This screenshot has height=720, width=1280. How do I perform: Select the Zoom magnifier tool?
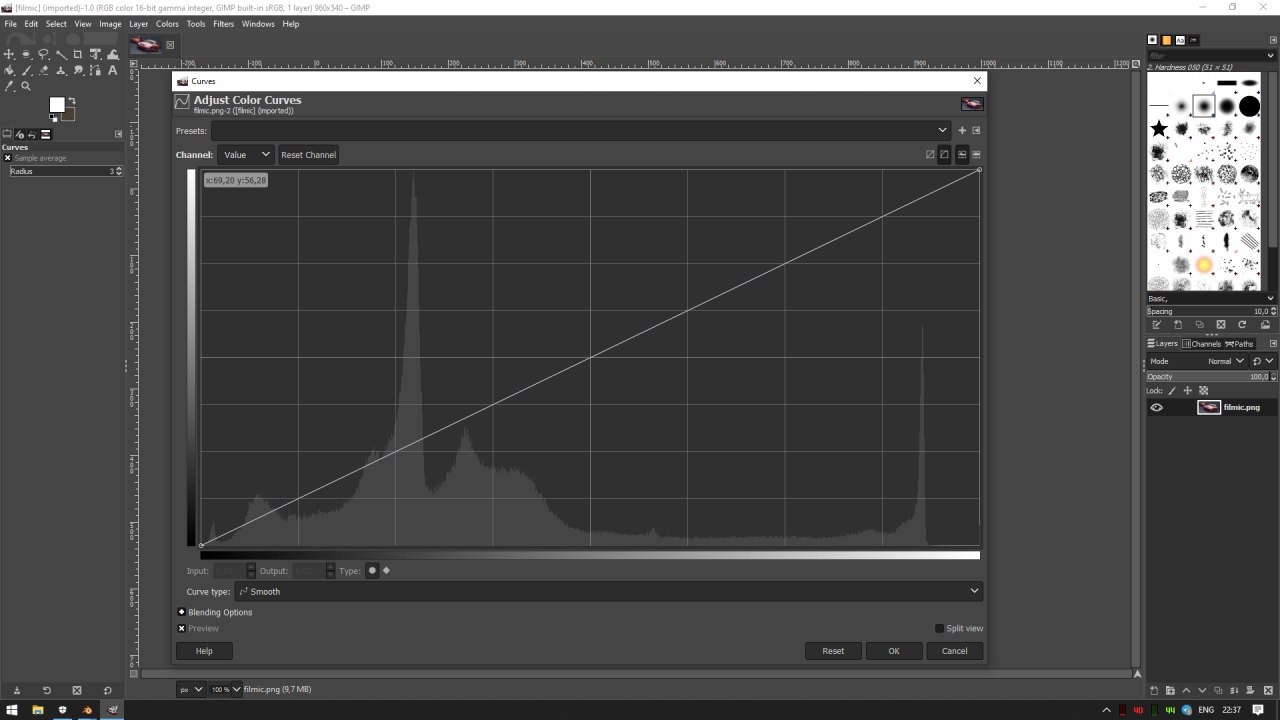[x=26, y=86]
